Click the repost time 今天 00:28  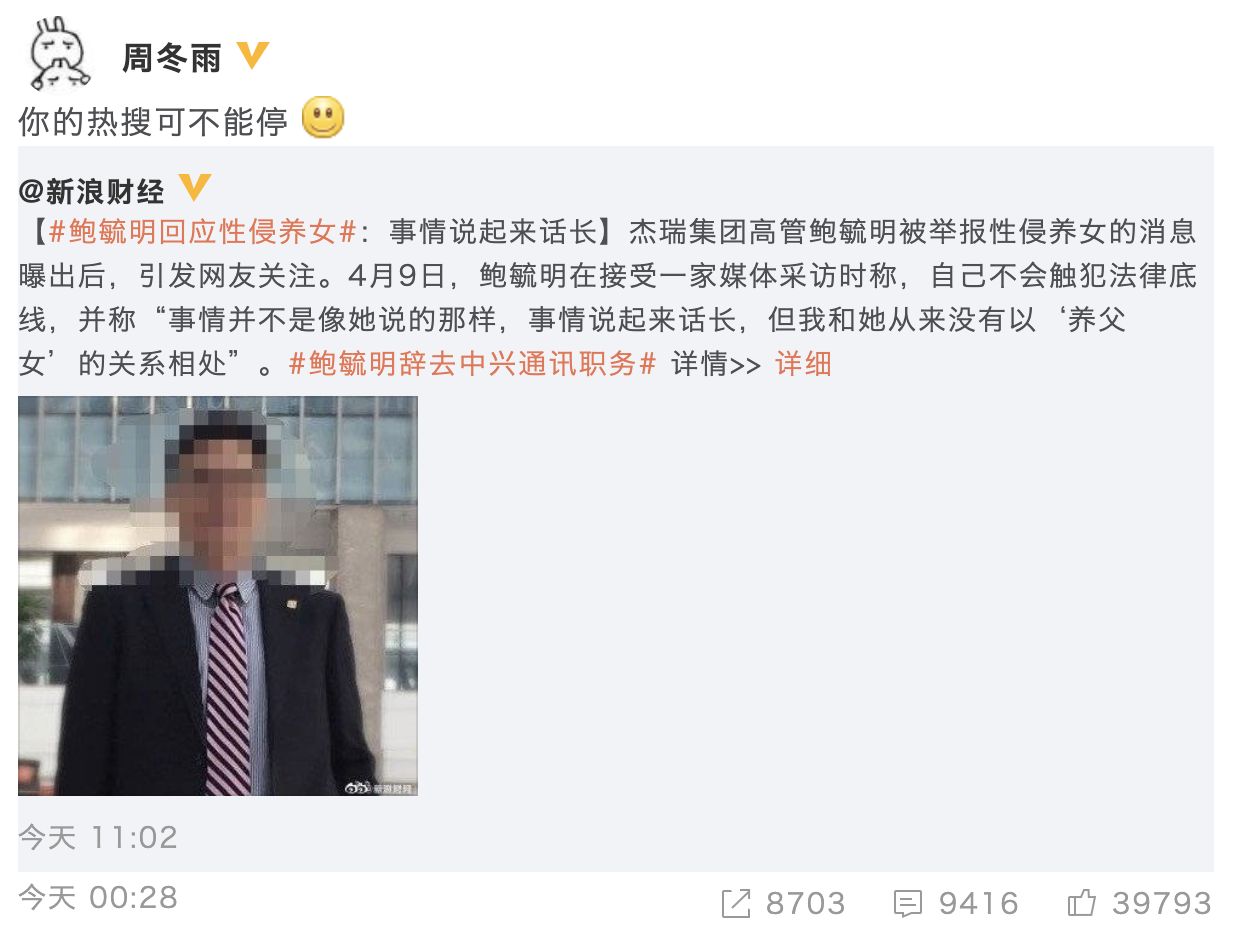click(x=98, y=897)
